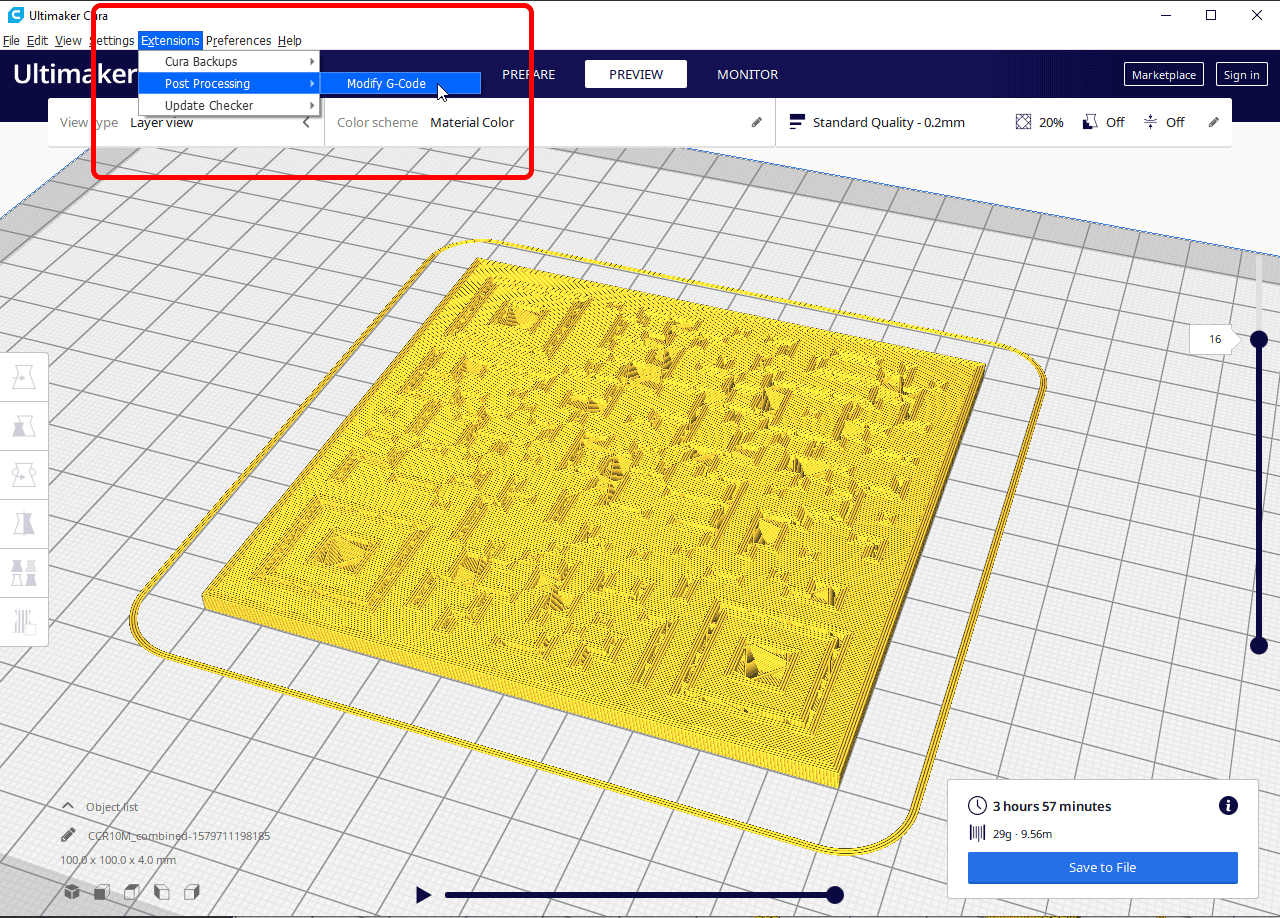Select the Scale tool in left toolbar

[23, 427]
